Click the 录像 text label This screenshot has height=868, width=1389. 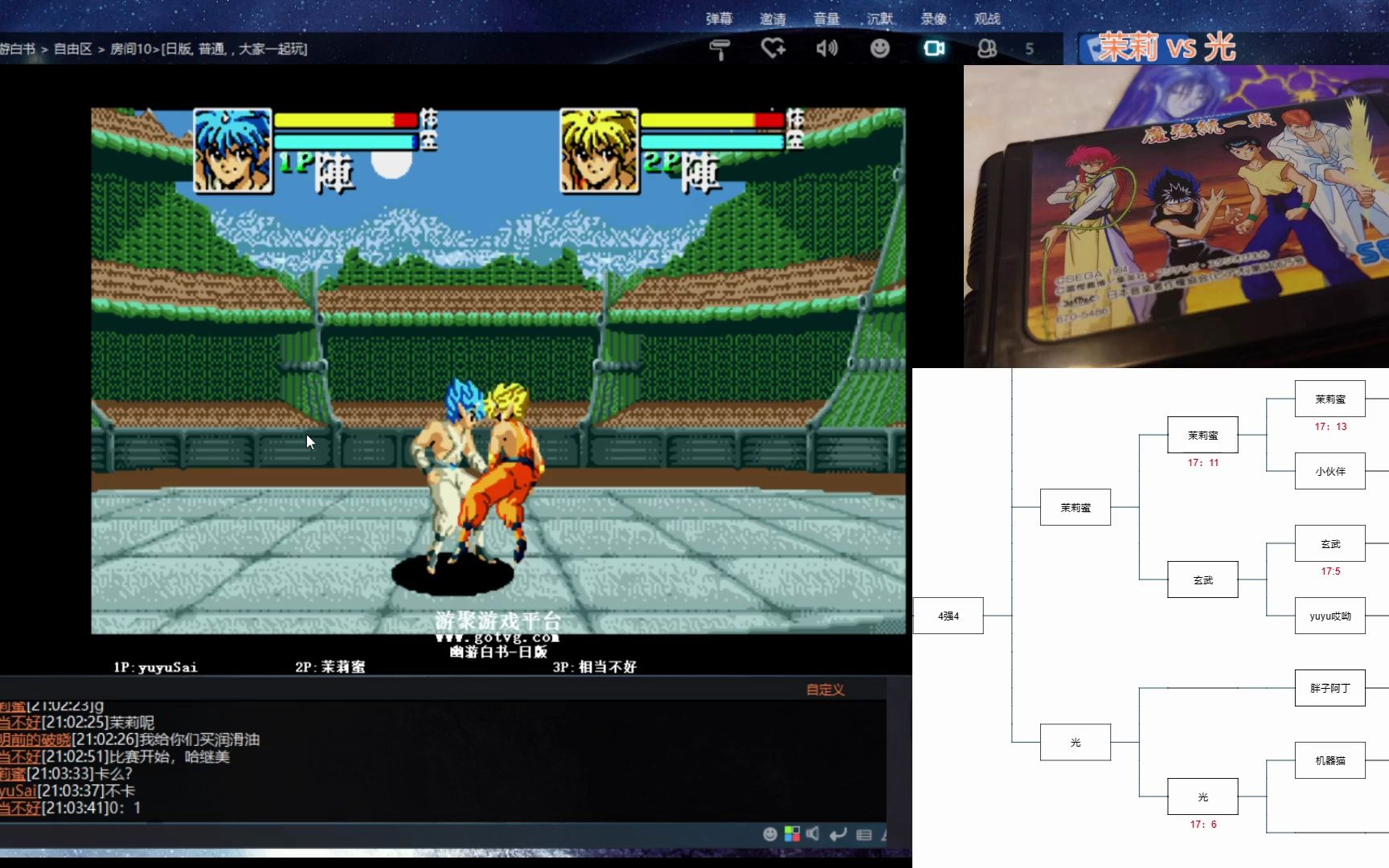934,18
